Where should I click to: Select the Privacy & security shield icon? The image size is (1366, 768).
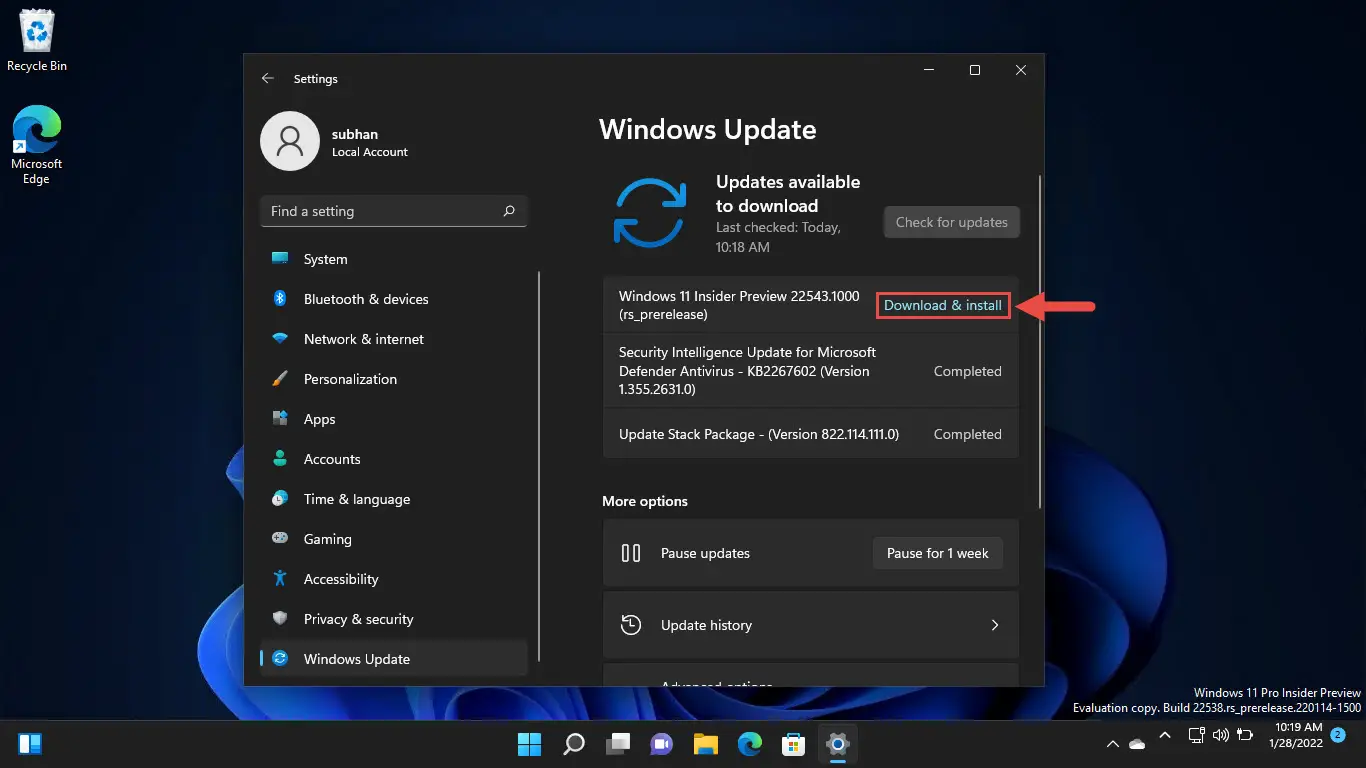click(x=280, y=619)
